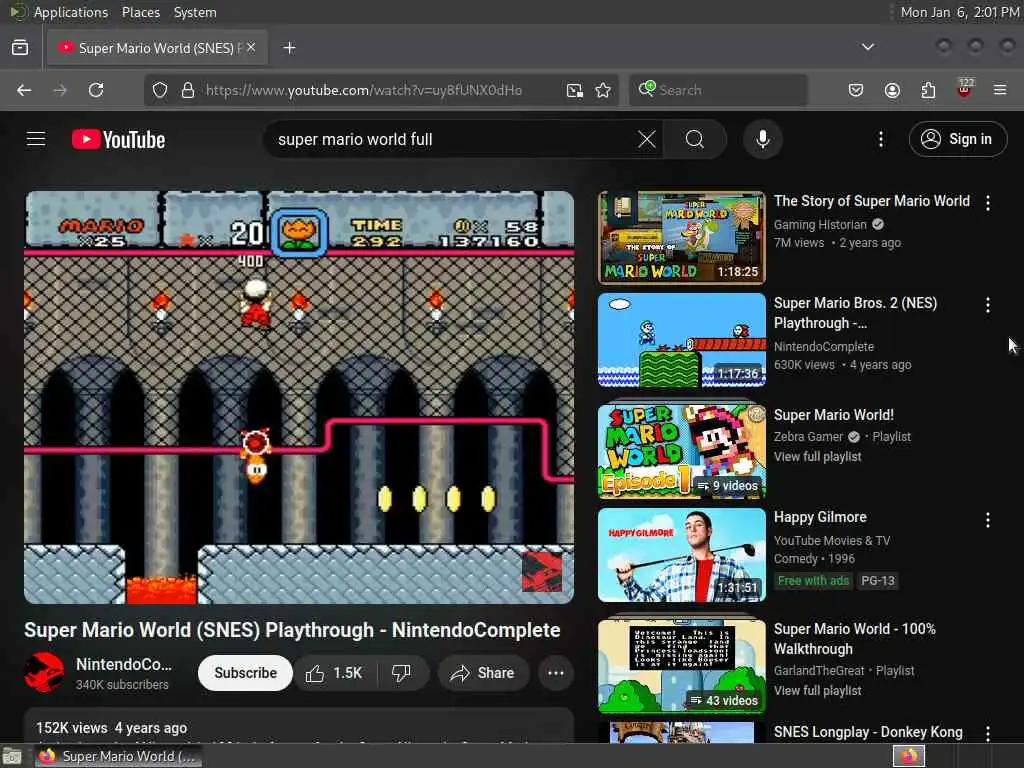Viewport: 1024px width, 768px height.
Task: Open the Places menu
Action: tap(140, 12)
